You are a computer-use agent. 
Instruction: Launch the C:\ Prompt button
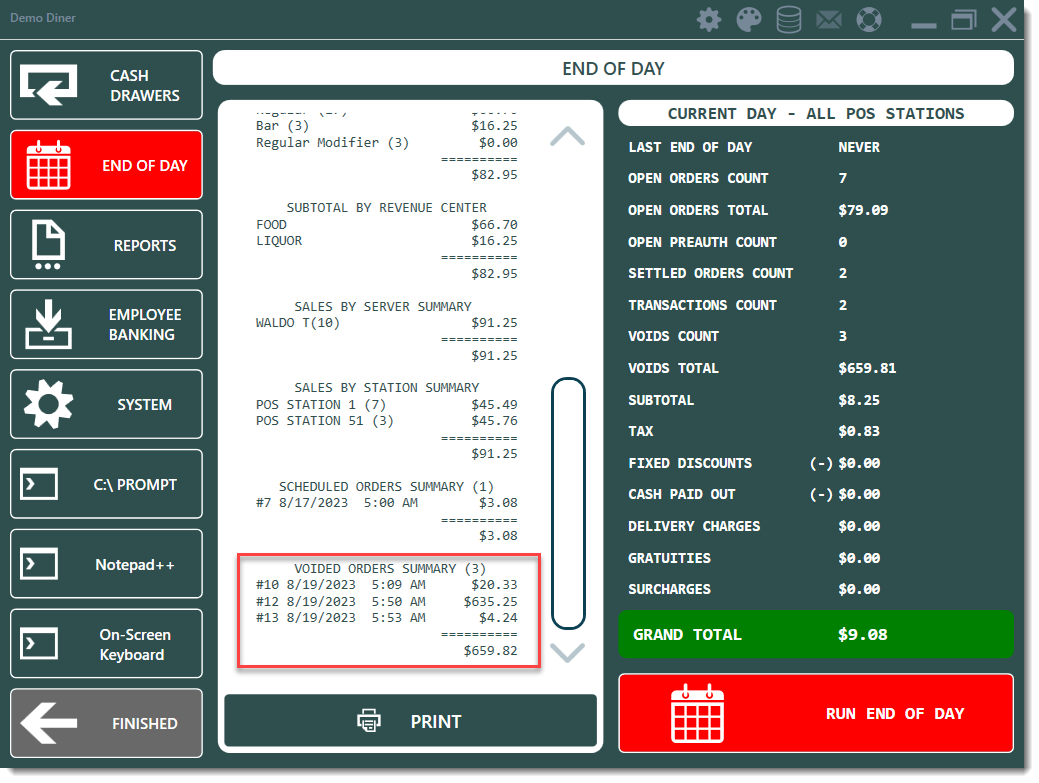106,484
